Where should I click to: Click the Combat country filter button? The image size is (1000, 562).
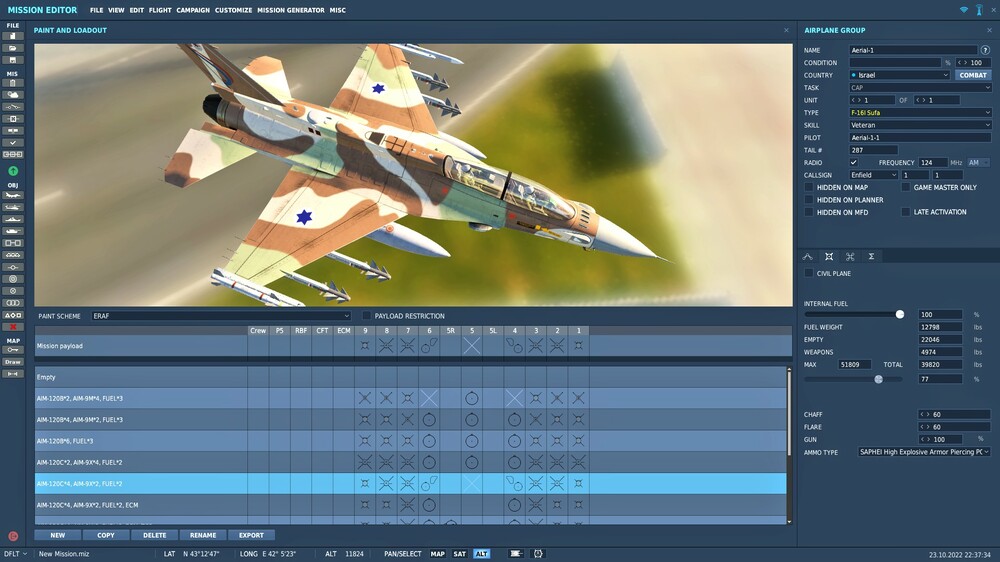(973, 75)
